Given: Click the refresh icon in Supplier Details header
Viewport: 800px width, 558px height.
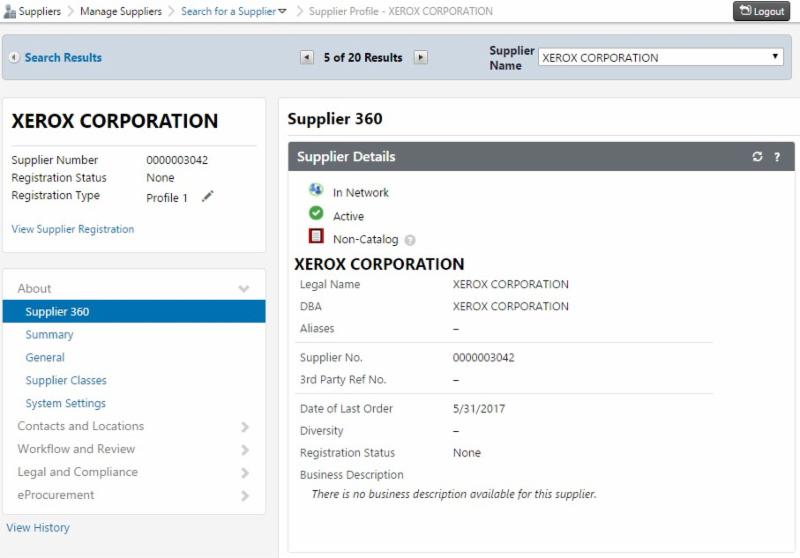Looking at the screenshot, I should coord(758,157).
